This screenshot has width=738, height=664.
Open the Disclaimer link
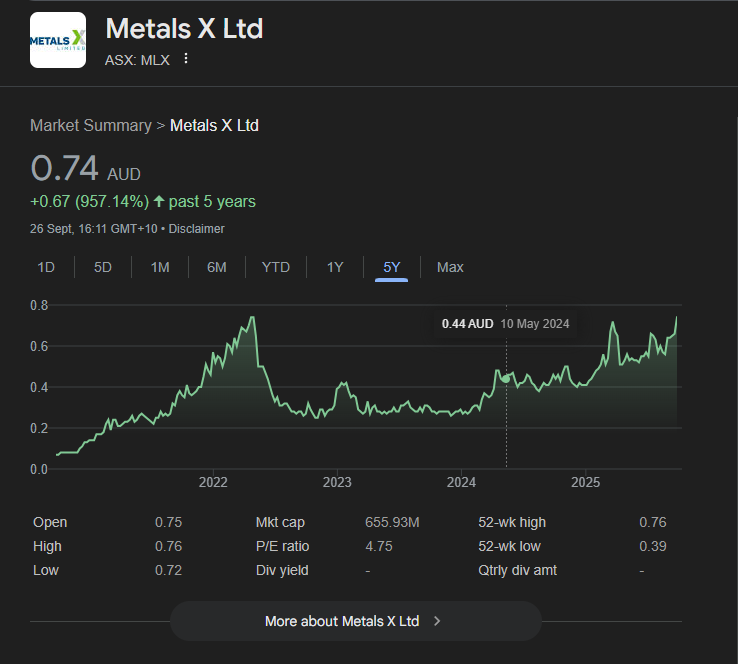point(196,229)
